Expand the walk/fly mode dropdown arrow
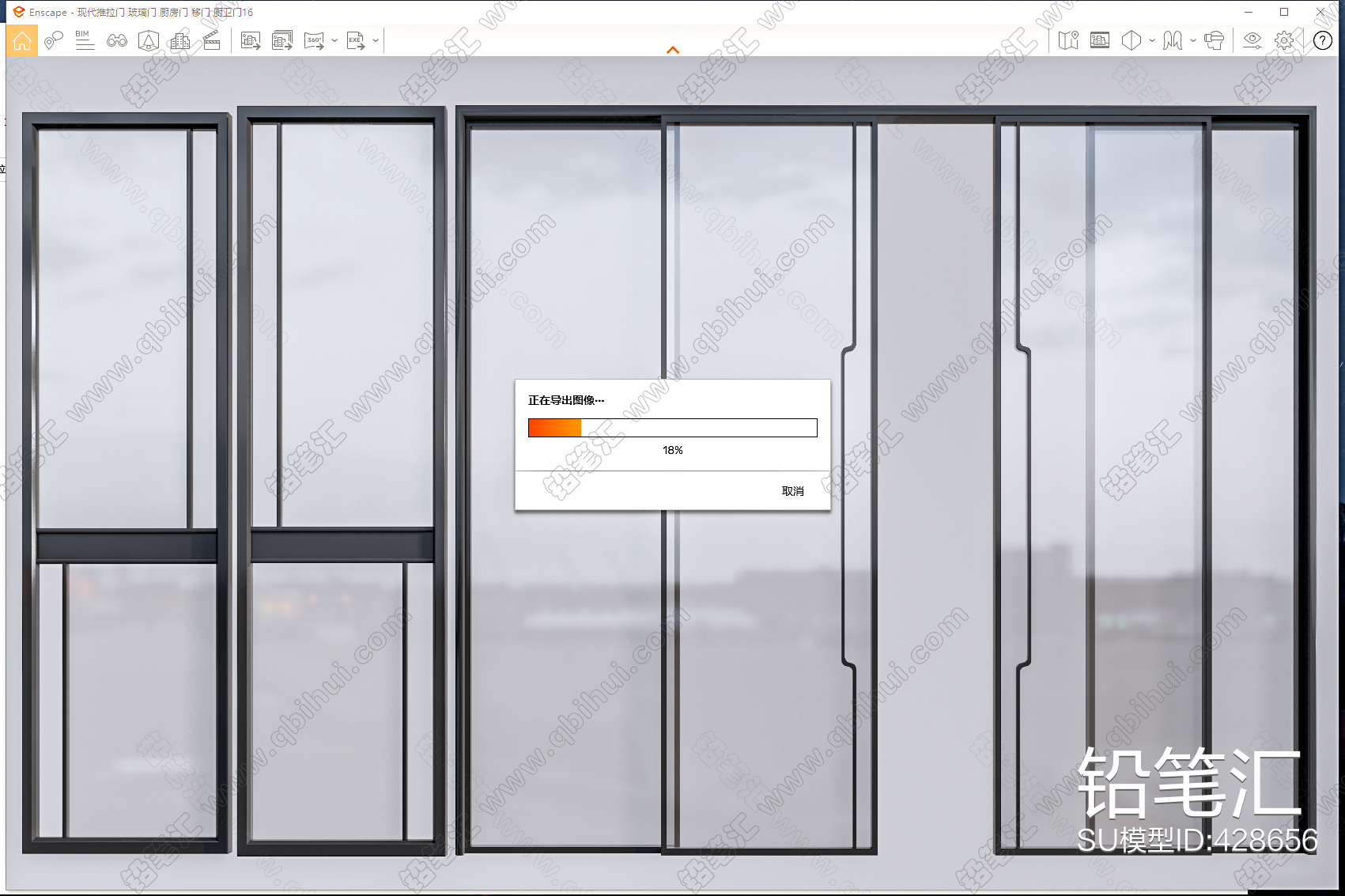 point(1193,40)
